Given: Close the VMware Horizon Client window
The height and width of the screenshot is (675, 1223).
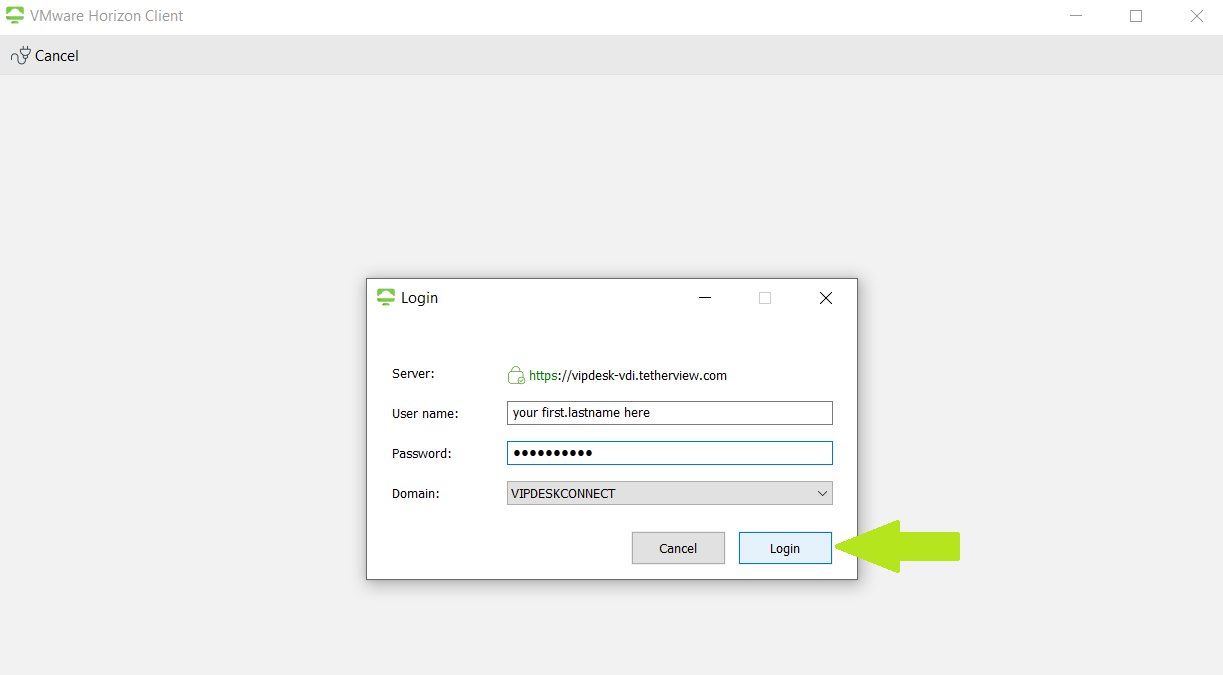Looking at the screenshot, I should tap(1196, 16).
